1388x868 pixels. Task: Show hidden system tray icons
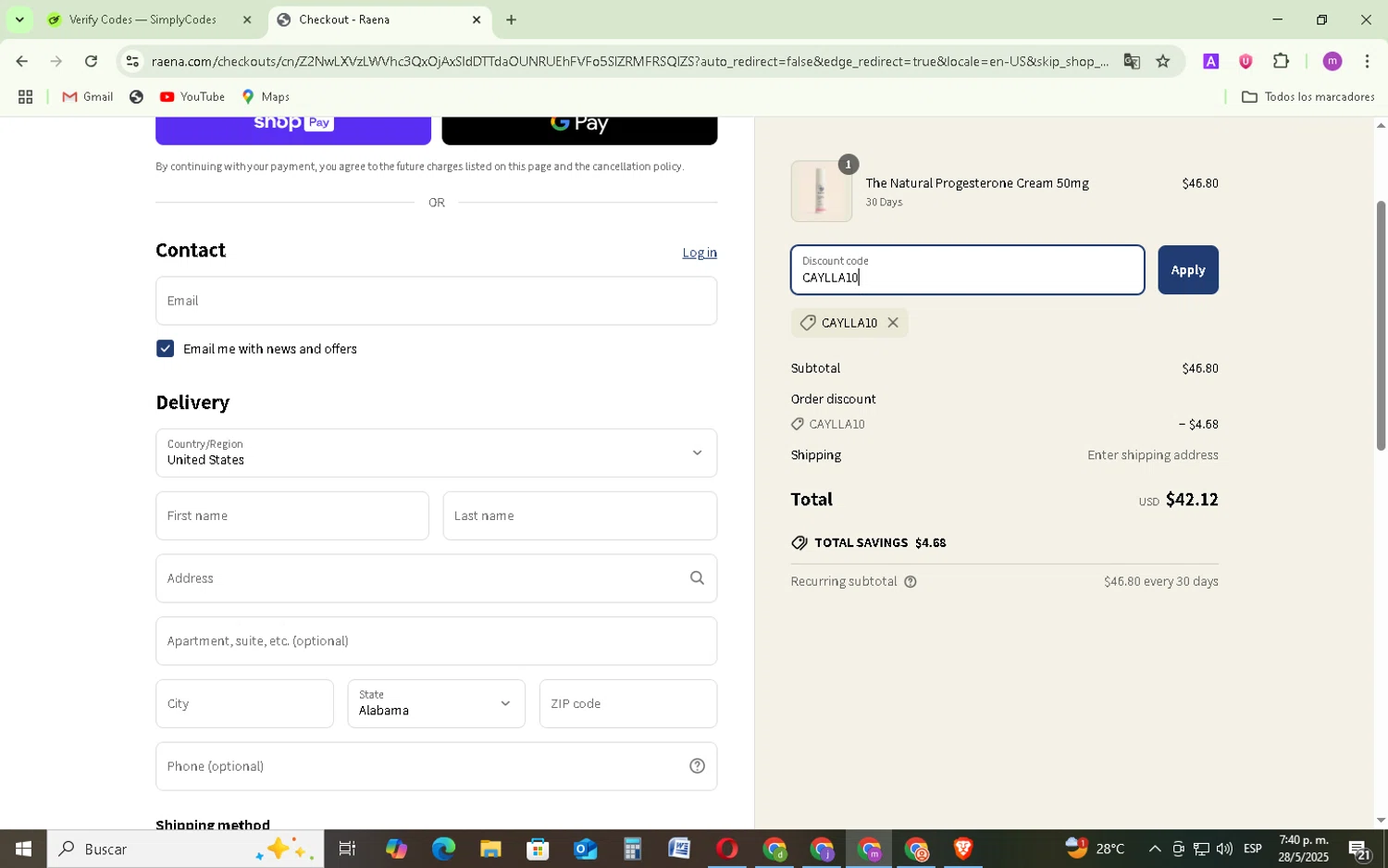[1154, 849]
